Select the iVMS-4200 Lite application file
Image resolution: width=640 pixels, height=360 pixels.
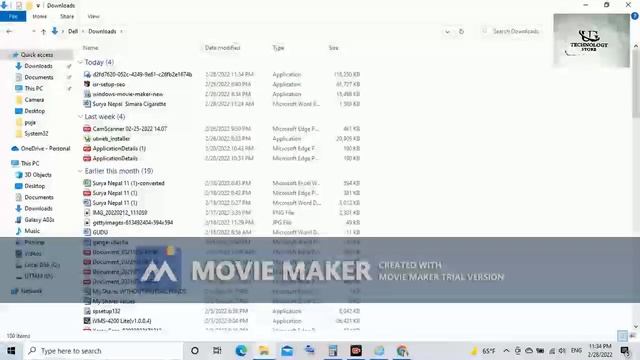click(x=122, y=321)
